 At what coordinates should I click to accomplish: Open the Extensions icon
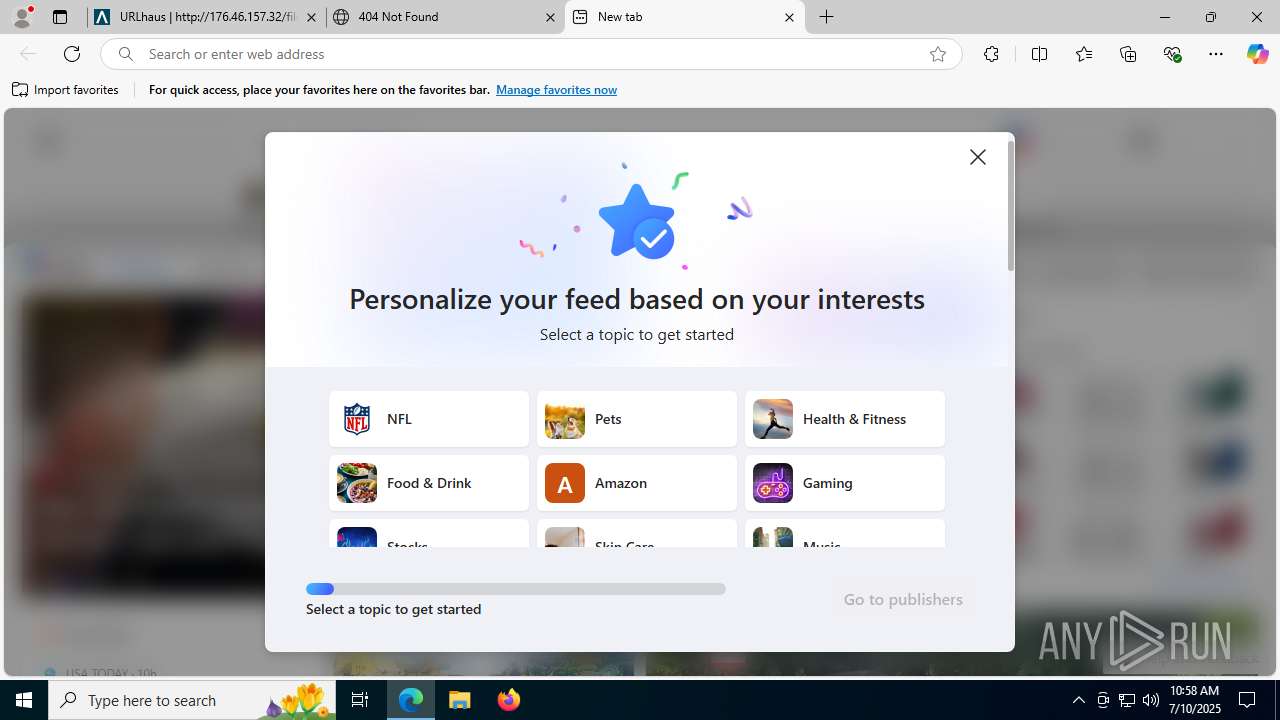click(x=991, y=54)
